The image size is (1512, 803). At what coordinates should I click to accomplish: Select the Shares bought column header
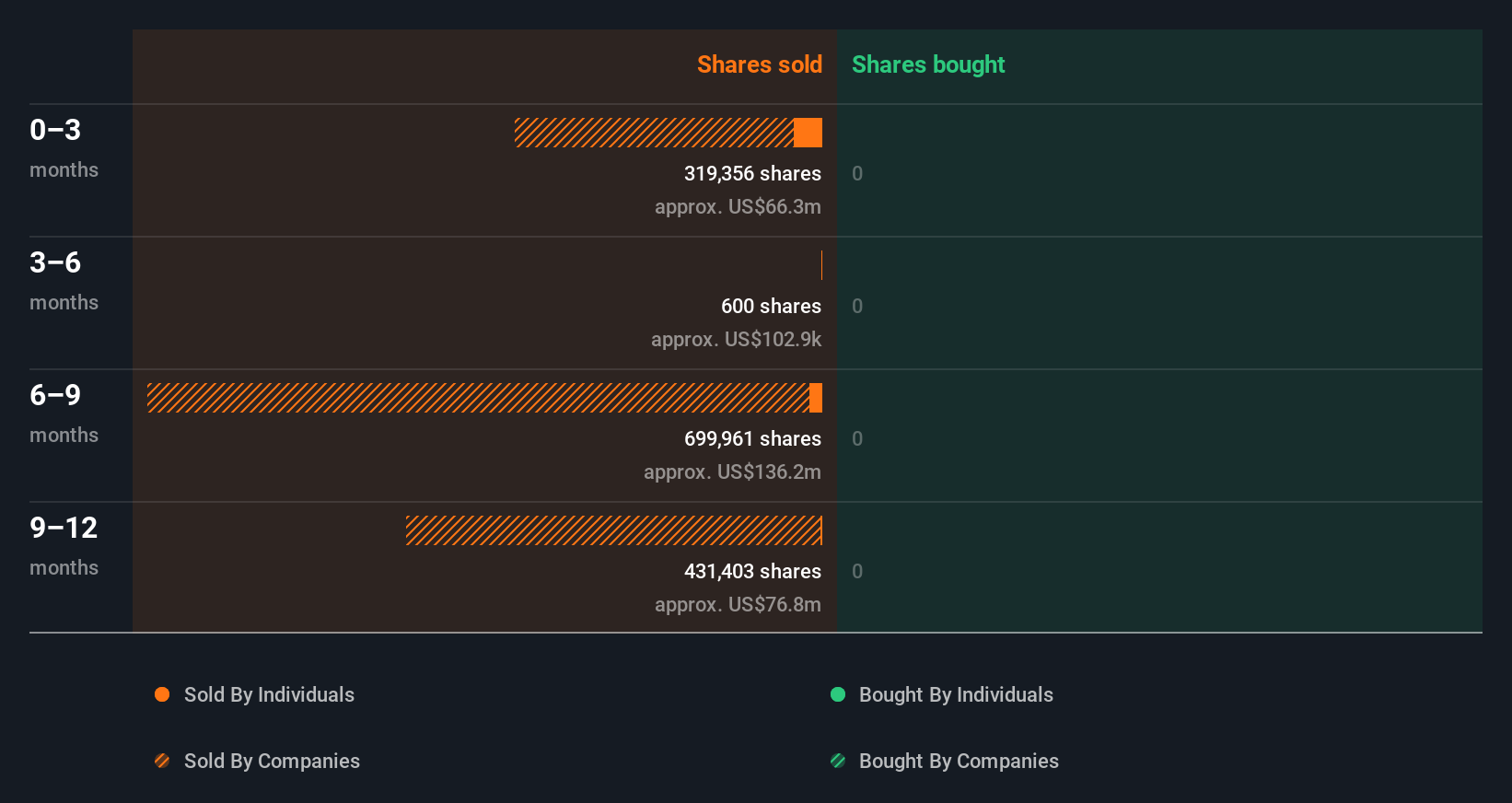pyautogui.click(x=928, y=64)
